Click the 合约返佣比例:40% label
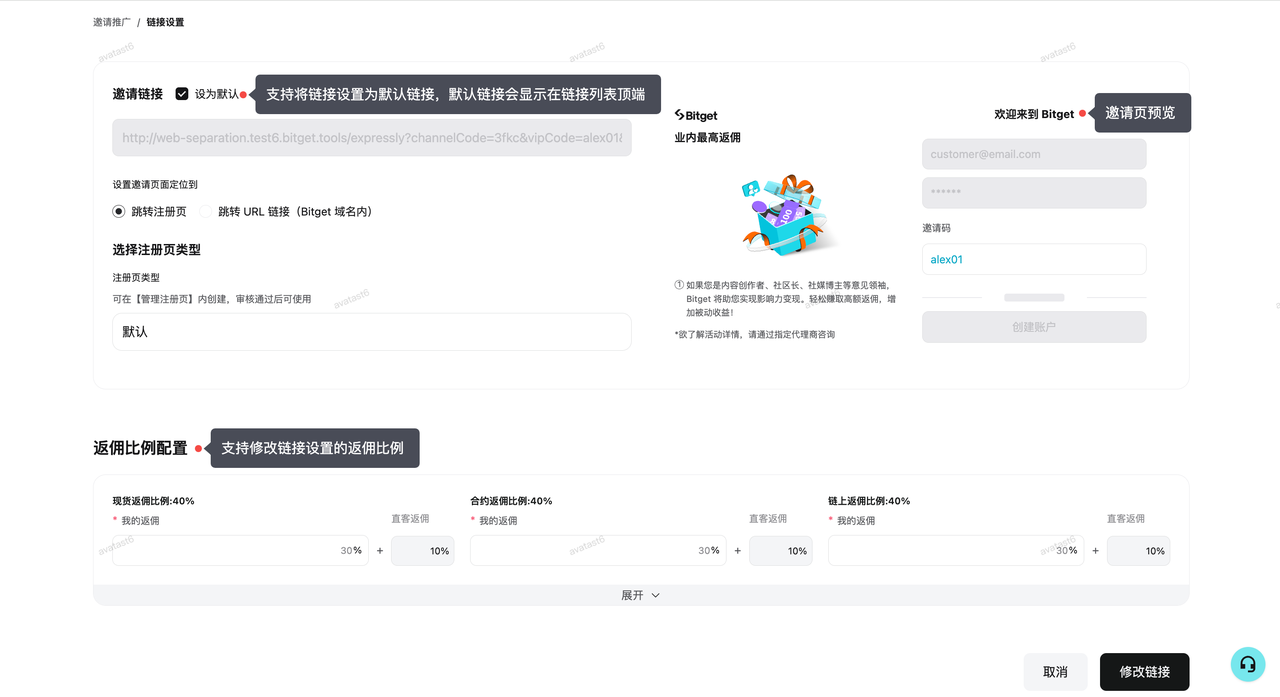 click(x=511, y=501)
